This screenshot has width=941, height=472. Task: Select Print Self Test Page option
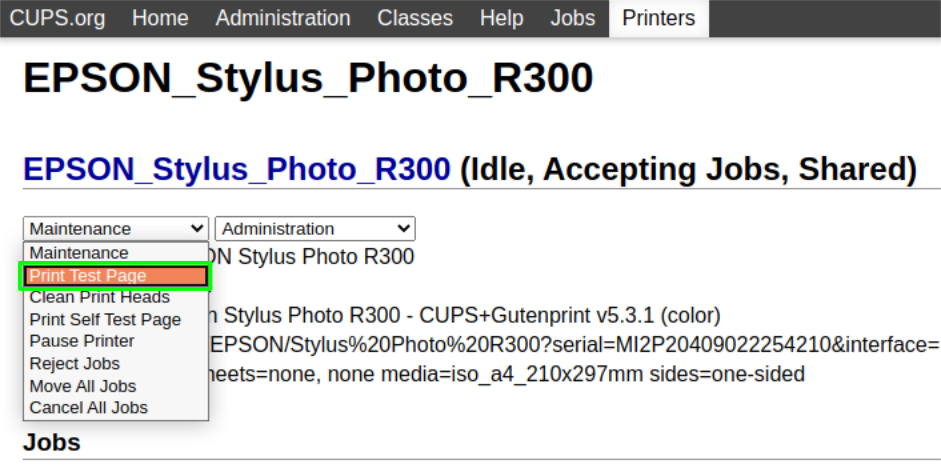pos(105,320)
